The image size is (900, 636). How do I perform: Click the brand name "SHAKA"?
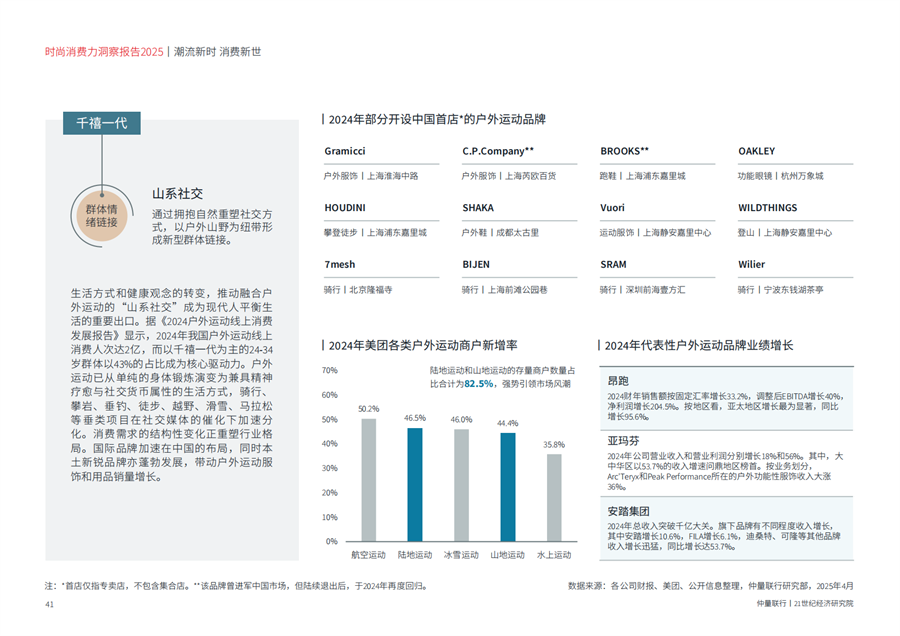(x=478, y=208)
